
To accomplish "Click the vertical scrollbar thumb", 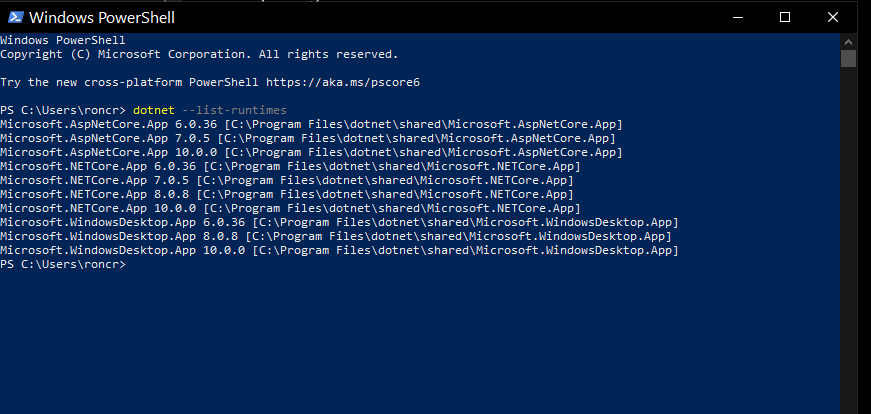I will pos(848,58).
